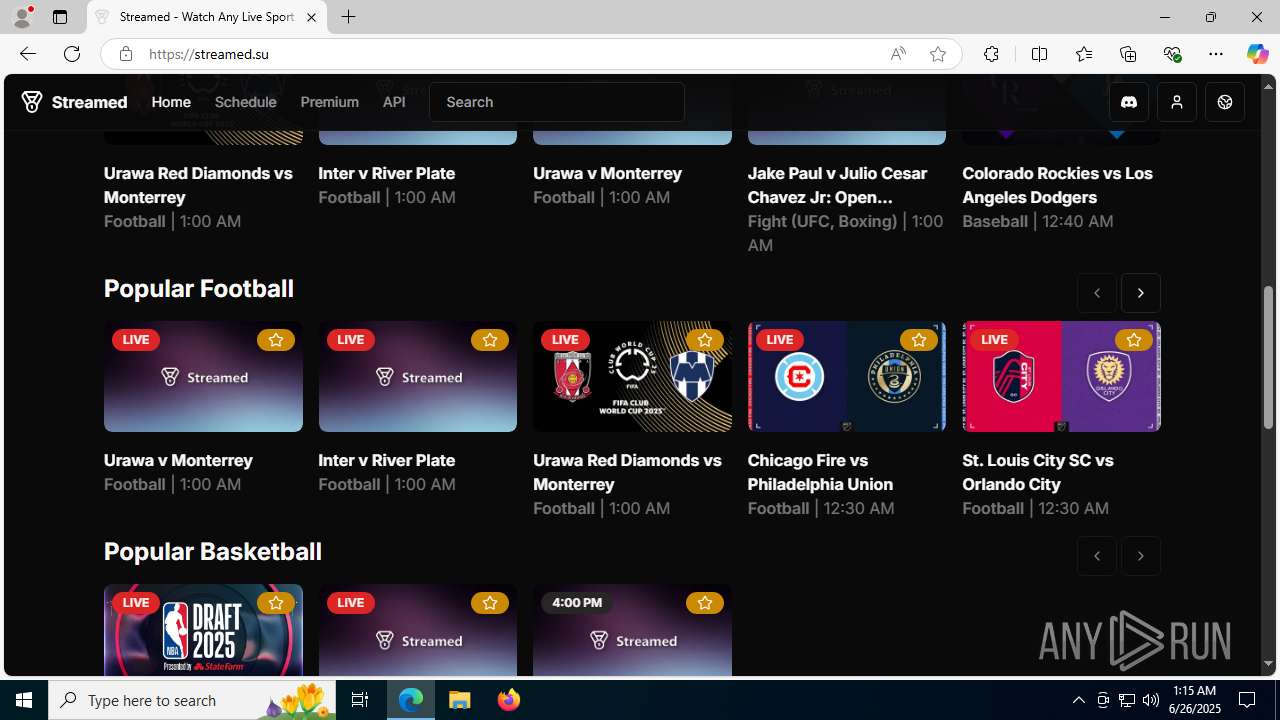Image resolution: width=1280 pixels, height=720 pixels.
Task: Favorite the second live basketball stream card
Action: point(490,603)
